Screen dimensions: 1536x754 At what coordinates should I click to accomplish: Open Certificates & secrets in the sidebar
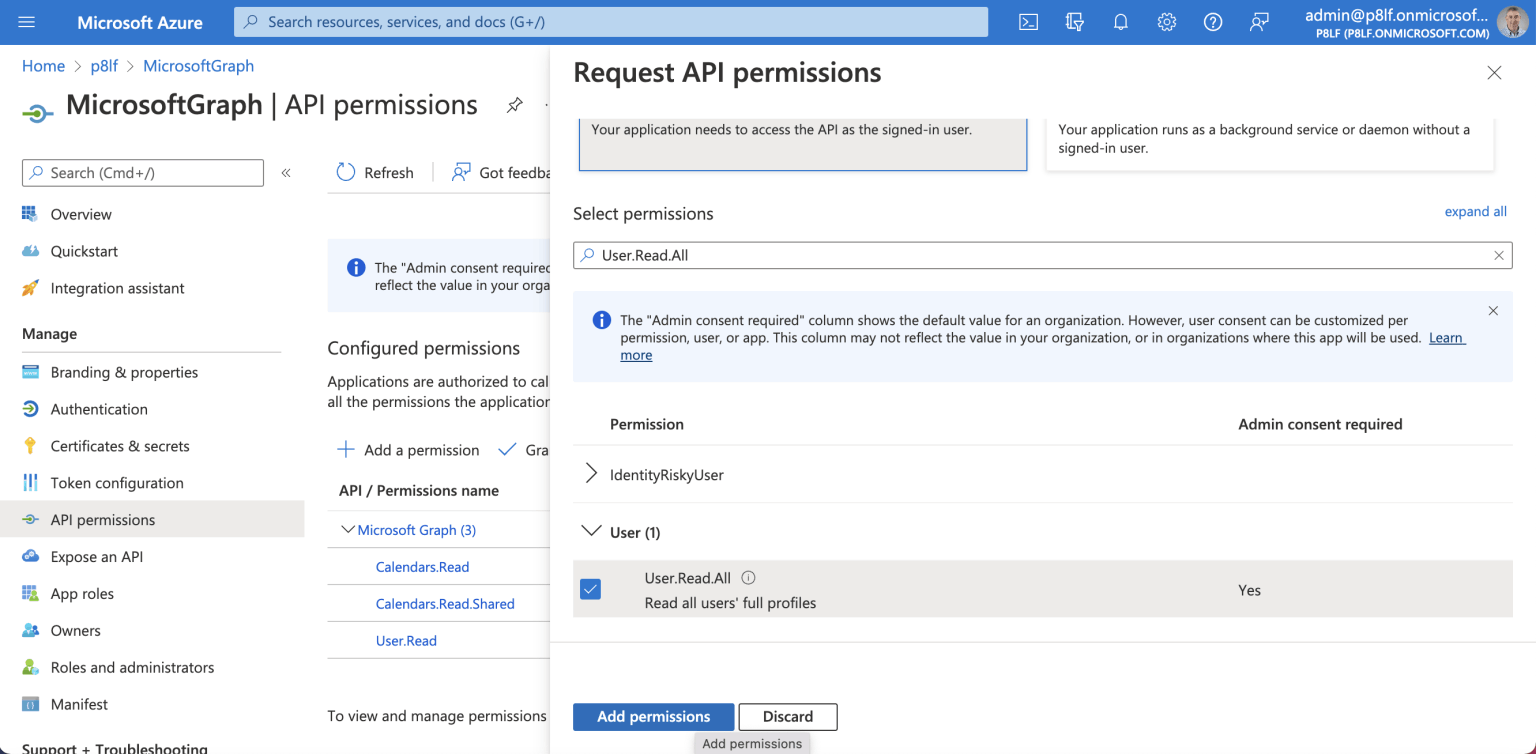tap(120, 446)
